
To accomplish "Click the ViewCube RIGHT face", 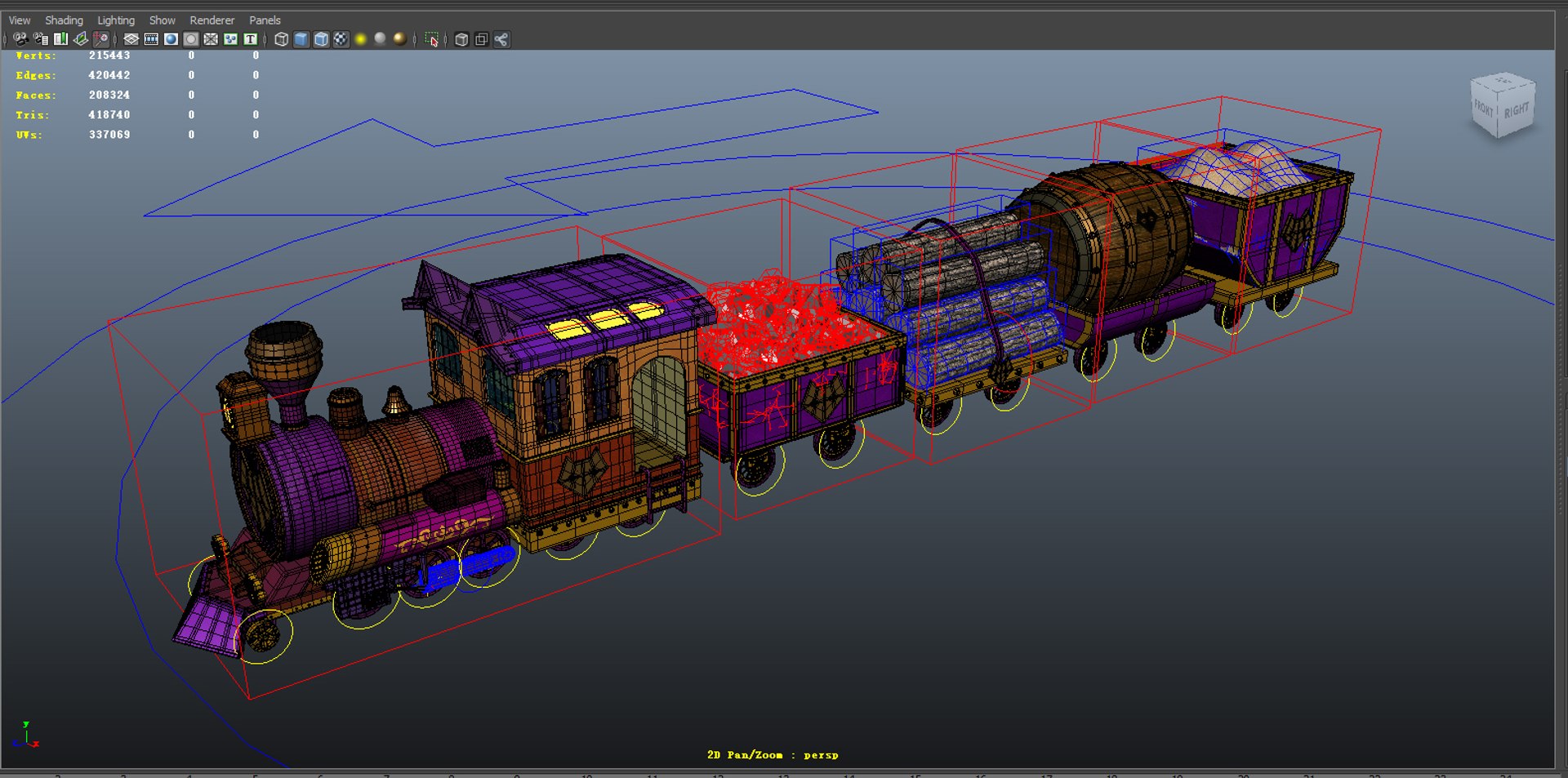I will pos(1517,110).
